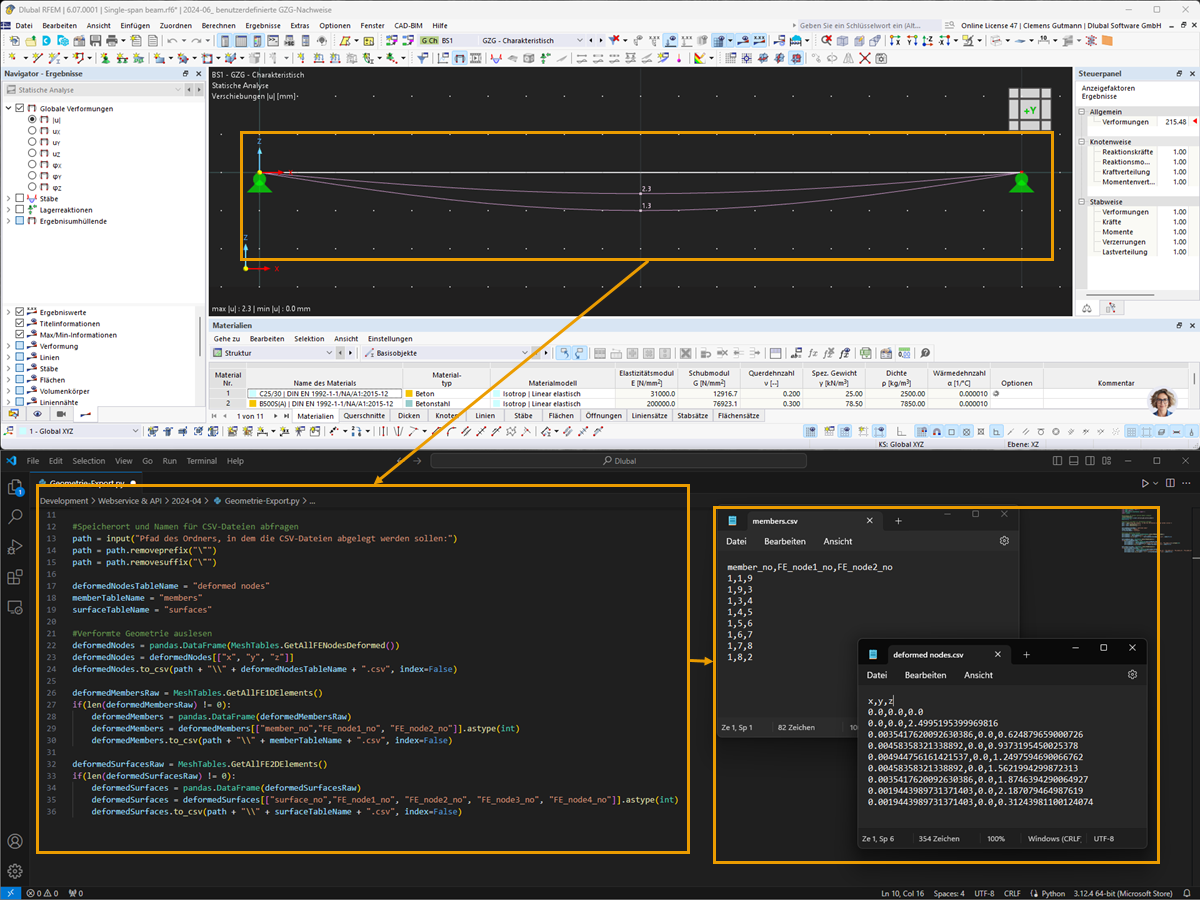Open the settings gear in members.csv Notepad

pyautogui.click(x=1005, y=540)
